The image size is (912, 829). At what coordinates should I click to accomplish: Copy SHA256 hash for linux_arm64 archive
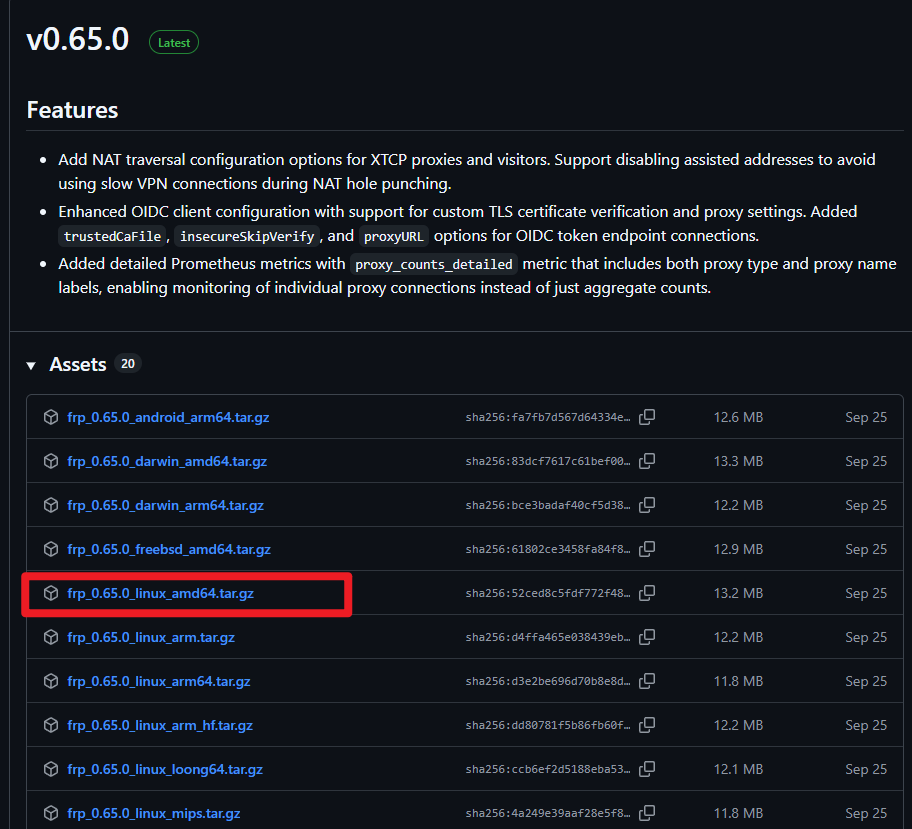coord(647,681)
